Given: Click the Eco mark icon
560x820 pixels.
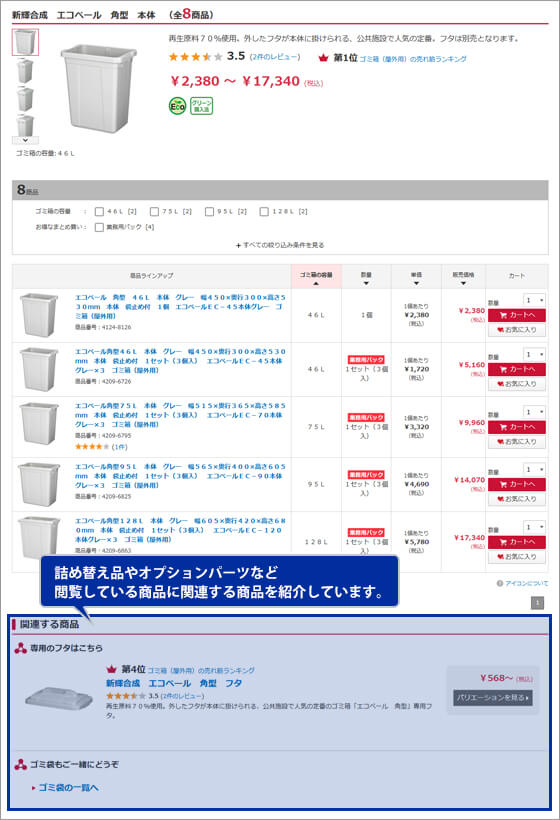Looking at the screenshot, I should pyautogui.click(x=177, y=106).
